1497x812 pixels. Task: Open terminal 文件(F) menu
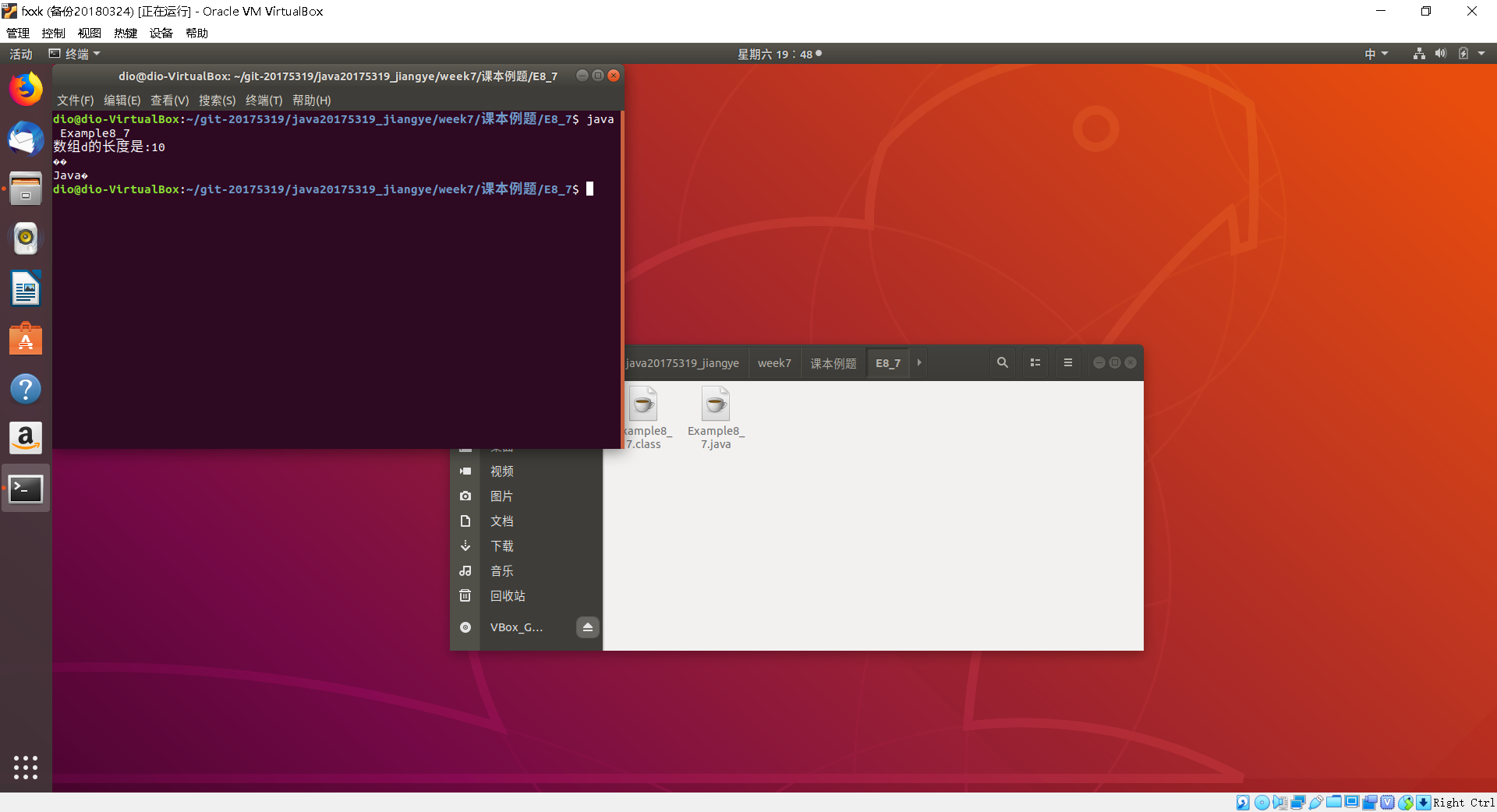[x=76, y=101]
